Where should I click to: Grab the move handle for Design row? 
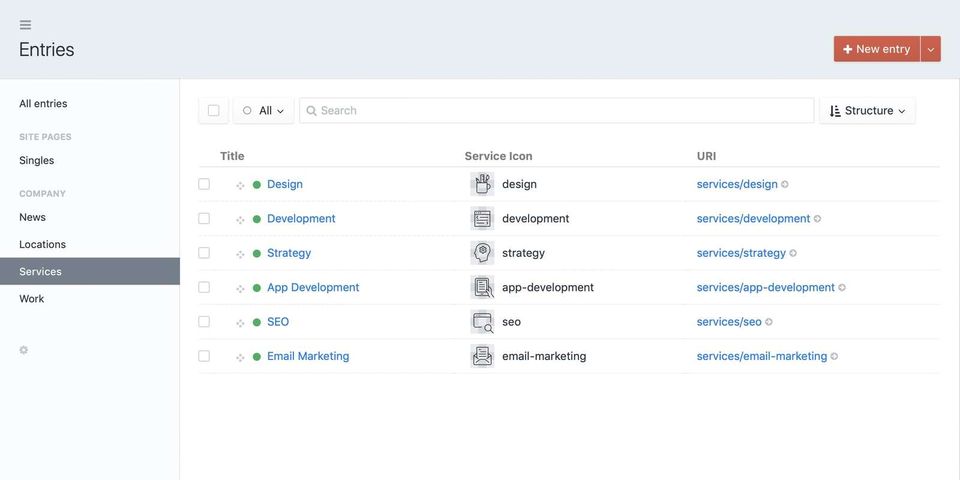pos(240,186)
